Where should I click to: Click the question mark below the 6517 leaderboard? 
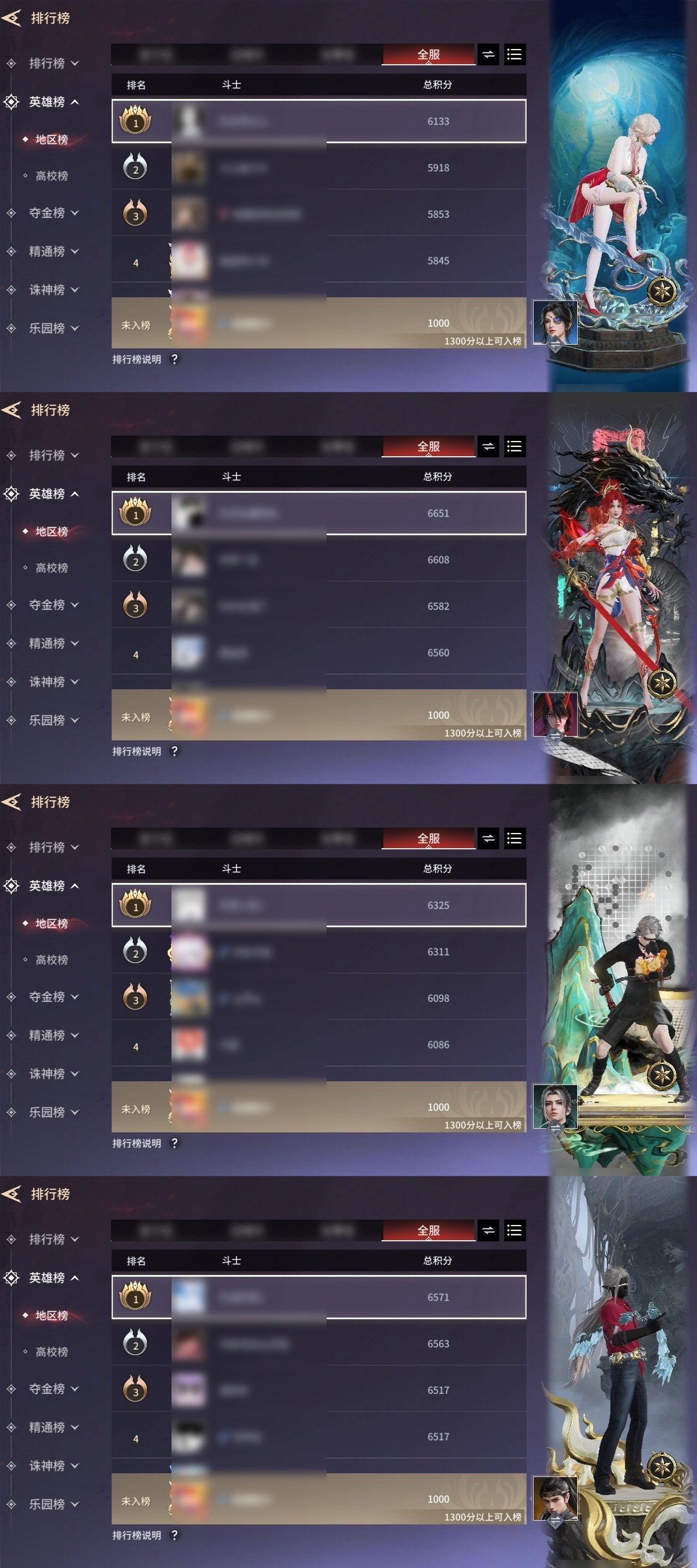(x=175, y=1535)
